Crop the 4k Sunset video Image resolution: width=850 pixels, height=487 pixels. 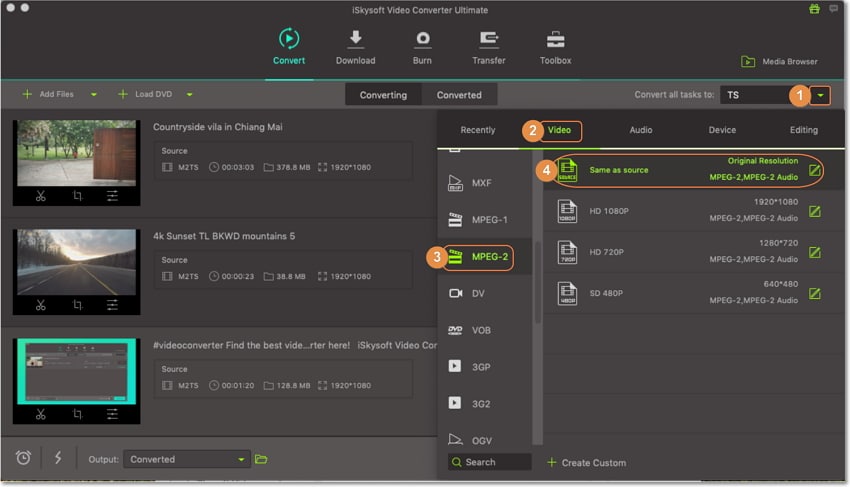pos(77,305)
